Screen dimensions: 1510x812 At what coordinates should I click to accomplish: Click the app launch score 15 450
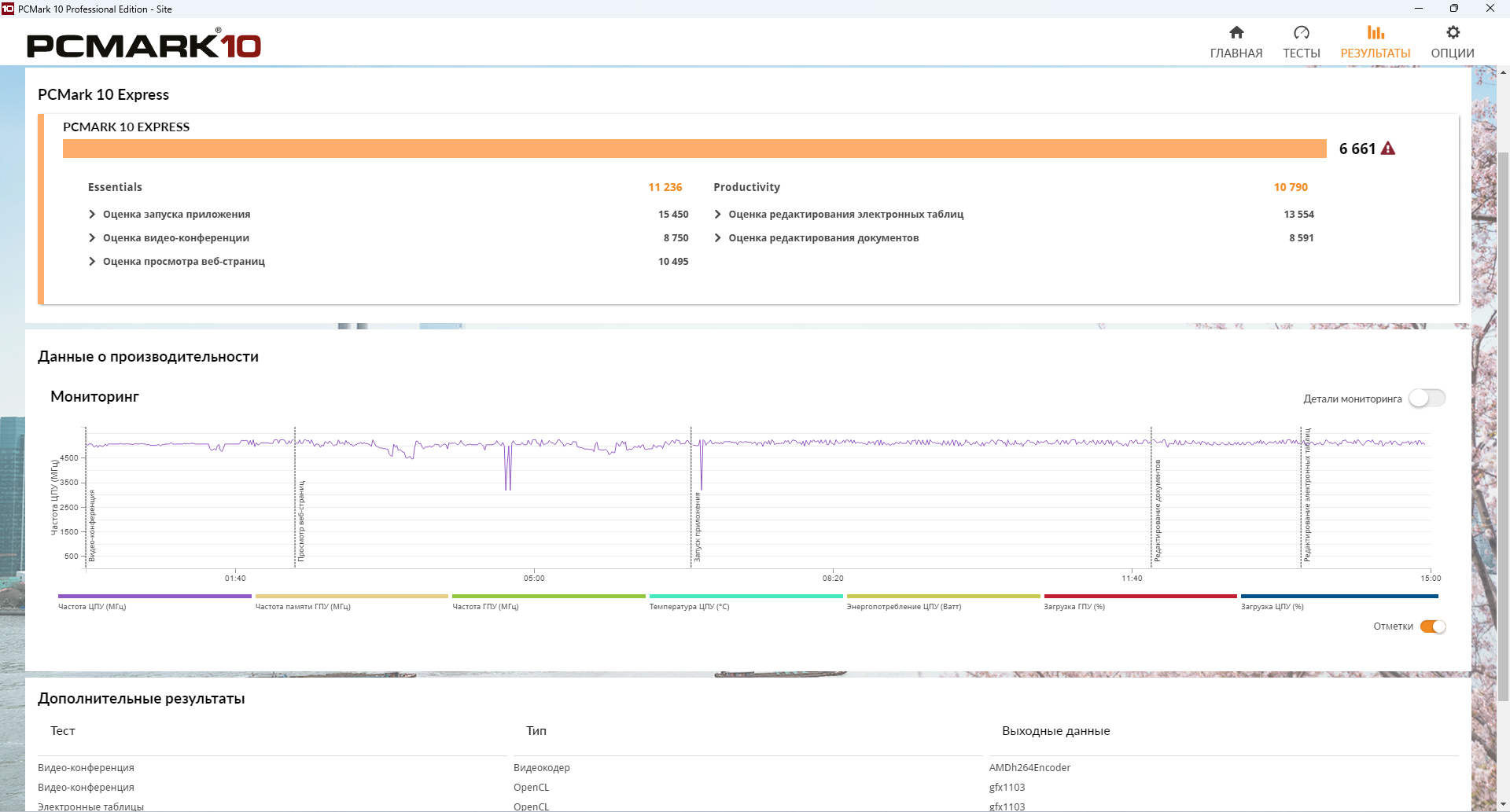pyautogui.click(x=673, y=215)
